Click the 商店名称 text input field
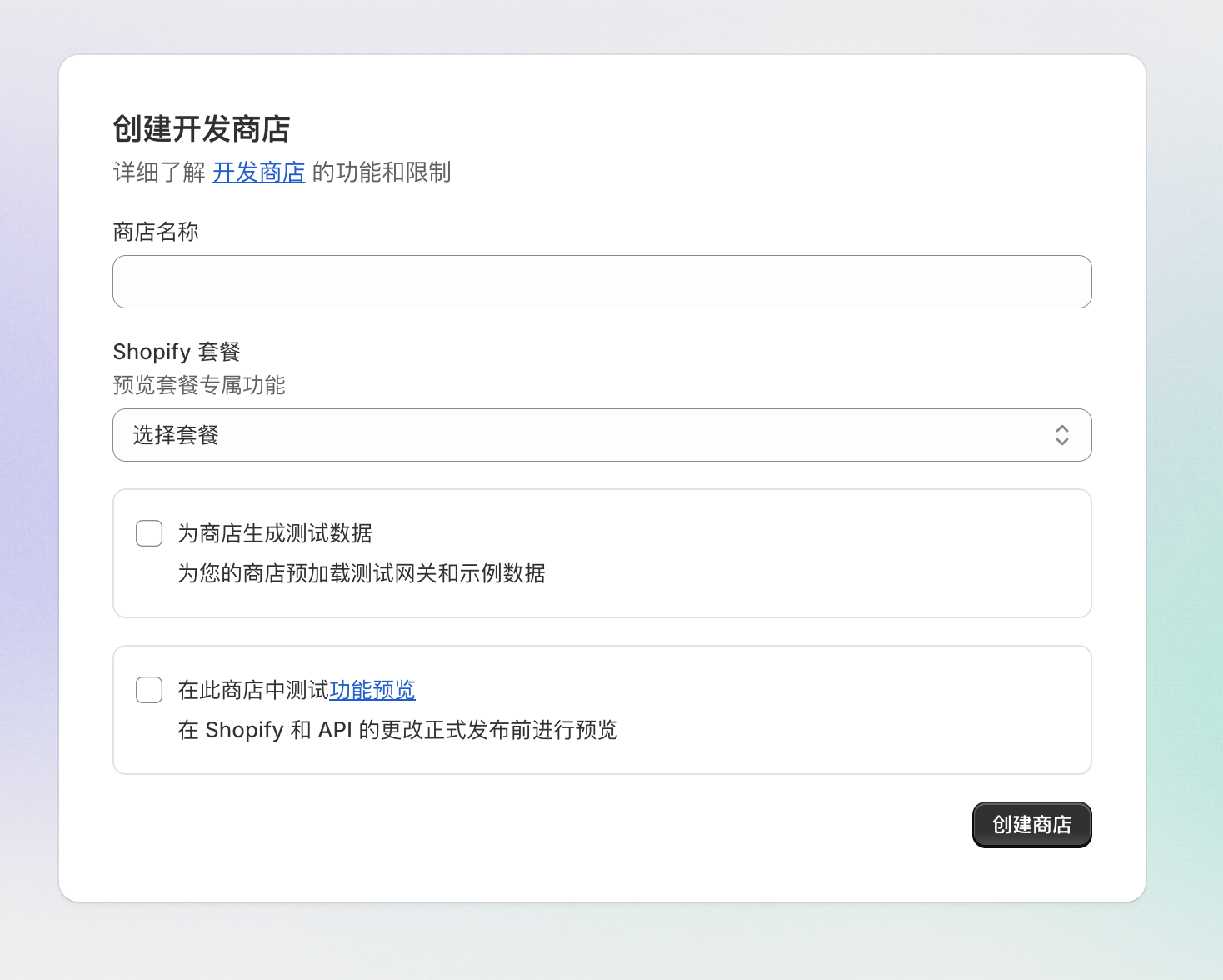Image resolution: width=1223 pixels, height=980 pixels. pos(602,282)
